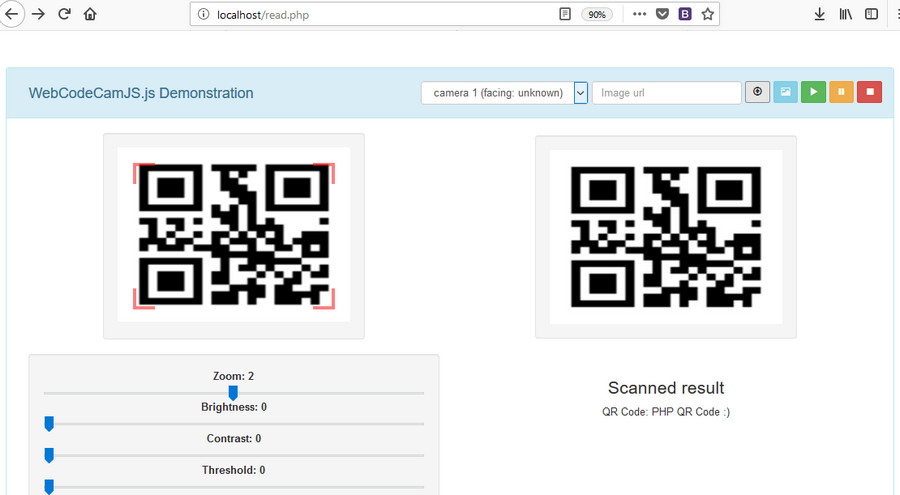Open page actions three-dots menu

(639, 14)
